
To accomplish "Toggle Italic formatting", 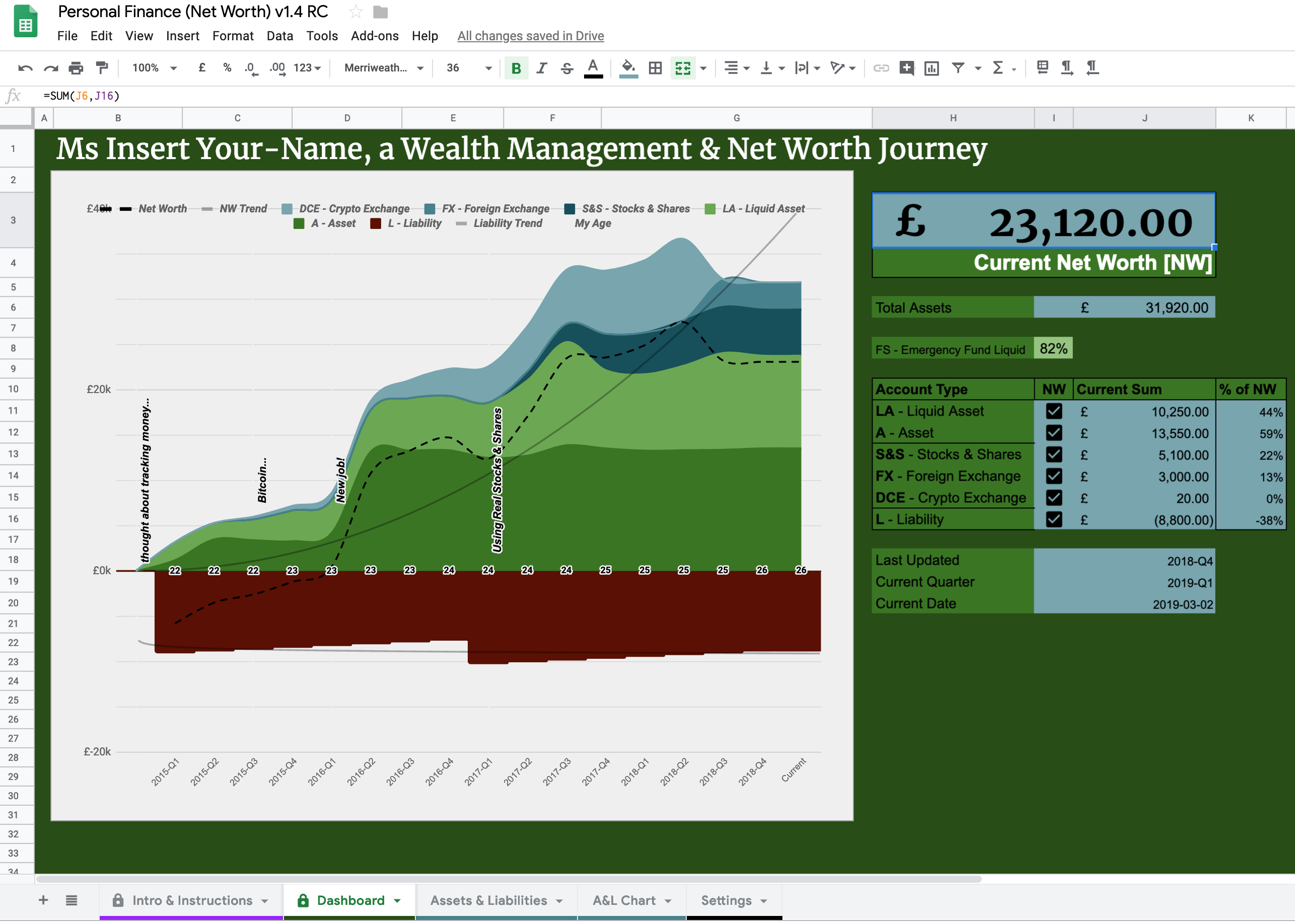I will click(x=541, y=68).
